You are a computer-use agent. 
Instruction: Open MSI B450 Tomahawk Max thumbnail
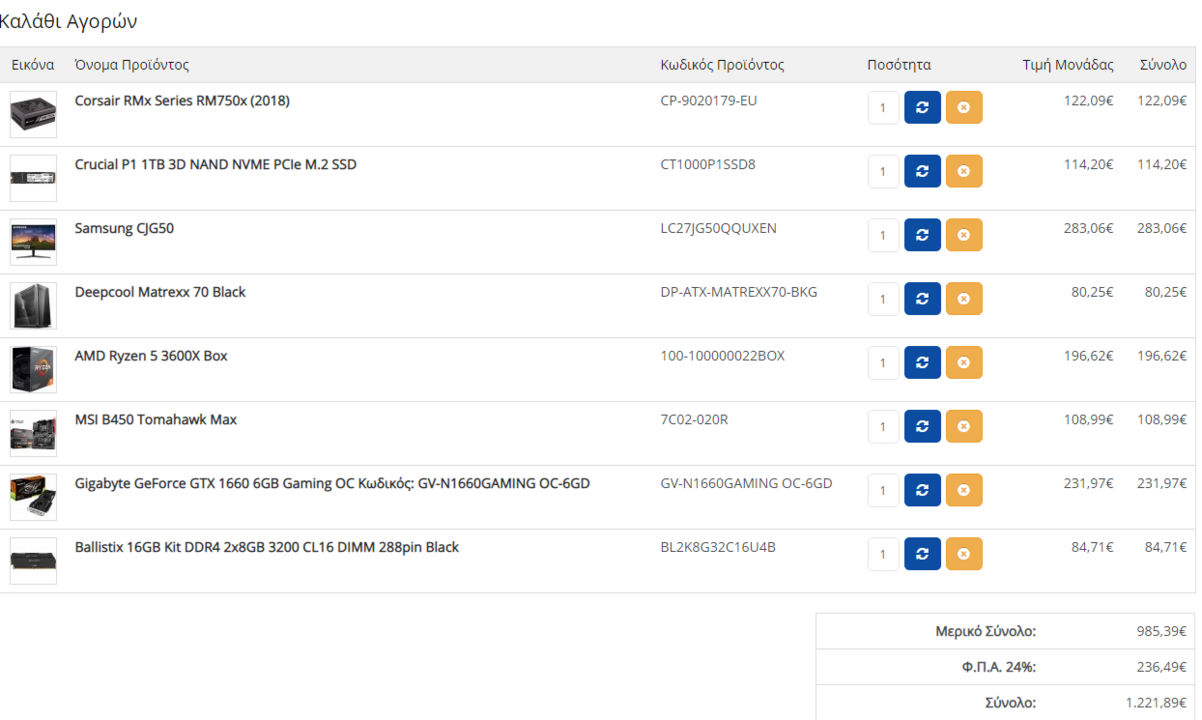point(33,434)
